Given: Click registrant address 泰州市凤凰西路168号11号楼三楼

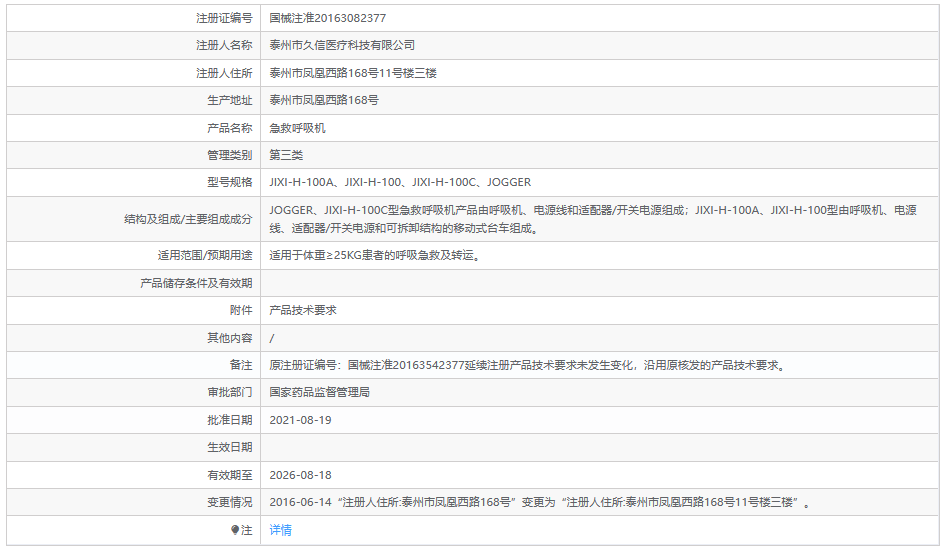Looking at the screenshot, I should (x=353, y=73).
